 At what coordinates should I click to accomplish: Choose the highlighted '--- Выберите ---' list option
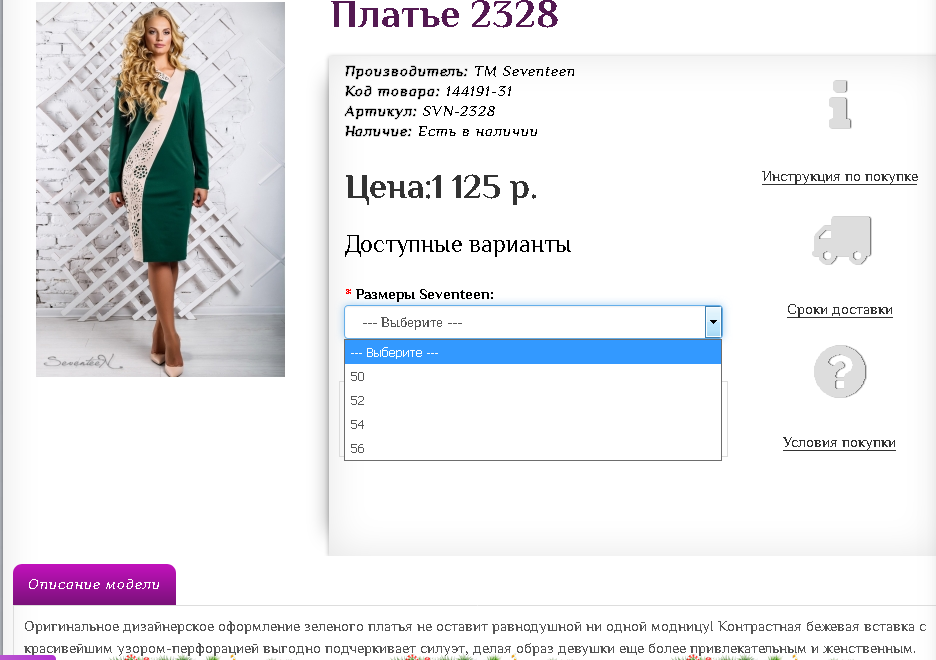click(532, 353)
